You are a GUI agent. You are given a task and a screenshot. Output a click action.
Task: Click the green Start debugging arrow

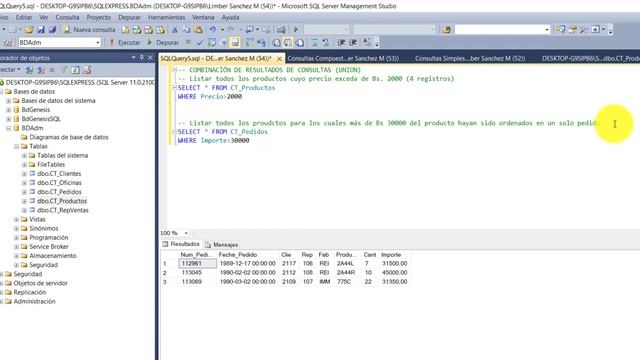coord(296,29)
